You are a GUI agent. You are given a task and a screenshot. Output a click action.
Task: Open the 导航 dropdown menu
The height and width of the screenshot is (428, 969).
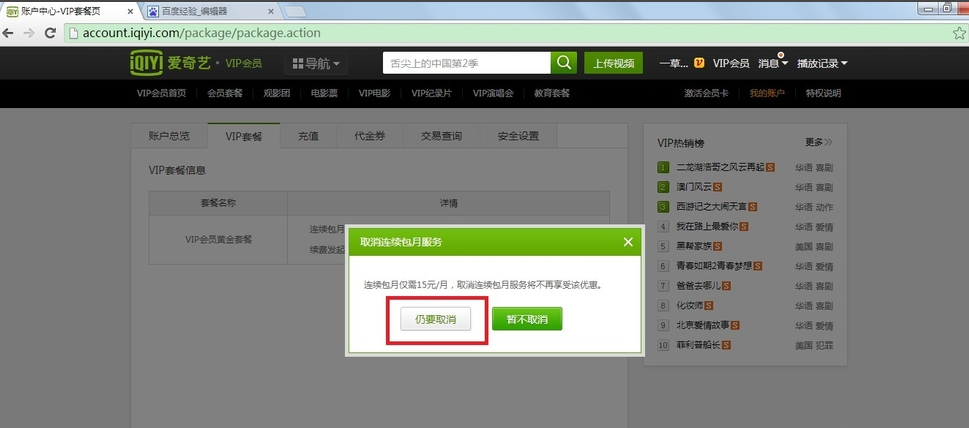pyautogui.click(x=316, y=64)
